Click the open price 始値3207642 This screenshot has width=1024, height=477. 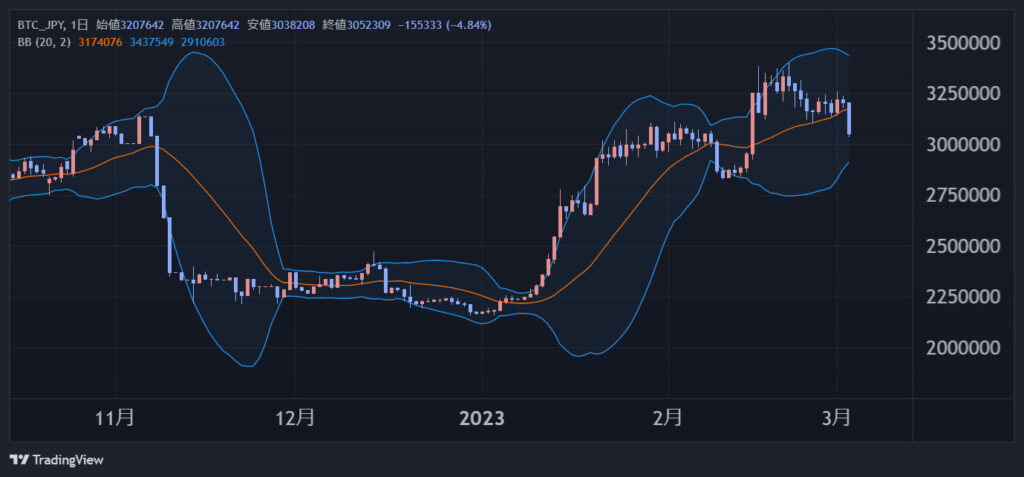pyautogui.click(x=130, y=25)
